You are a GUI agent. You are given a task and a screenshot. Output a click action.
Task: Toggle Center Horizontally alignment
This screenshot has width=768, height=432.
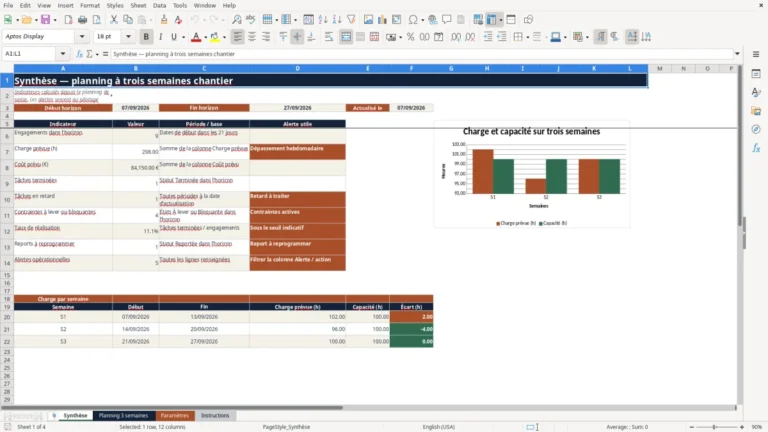252,37
